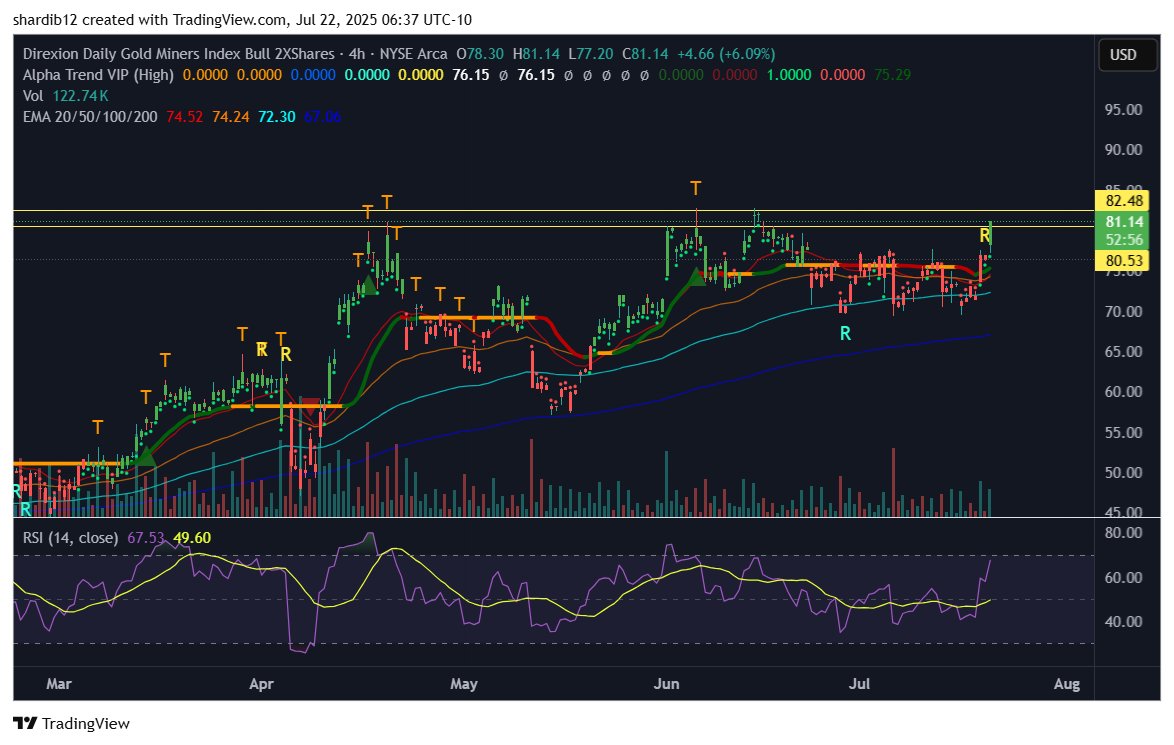The height and width of the screenshot is (745, 1174).
Task: Click the volume value 122.74K
Action: coord(81,96)
